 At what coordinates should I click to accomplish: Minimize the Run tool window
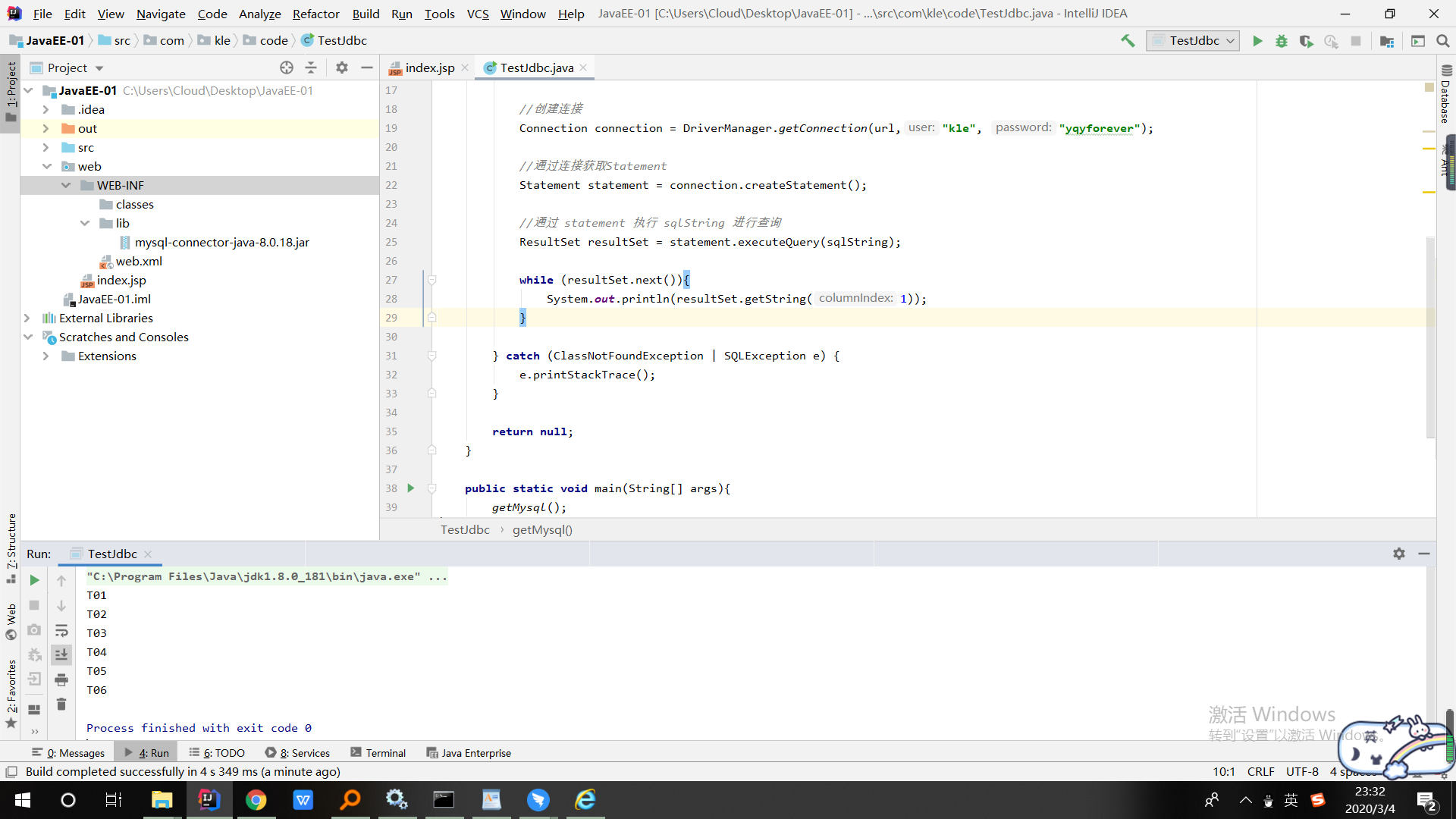1424,554
